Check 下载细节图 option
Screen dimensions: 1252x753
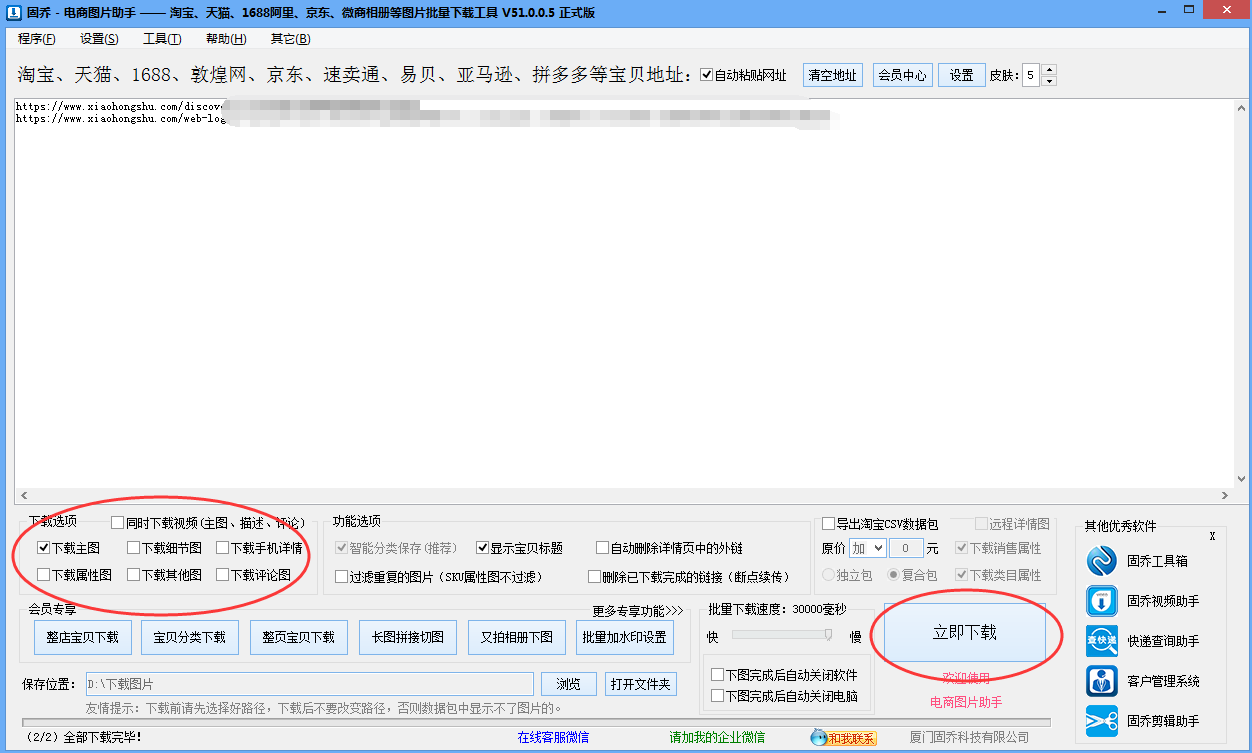coord(133,548)
